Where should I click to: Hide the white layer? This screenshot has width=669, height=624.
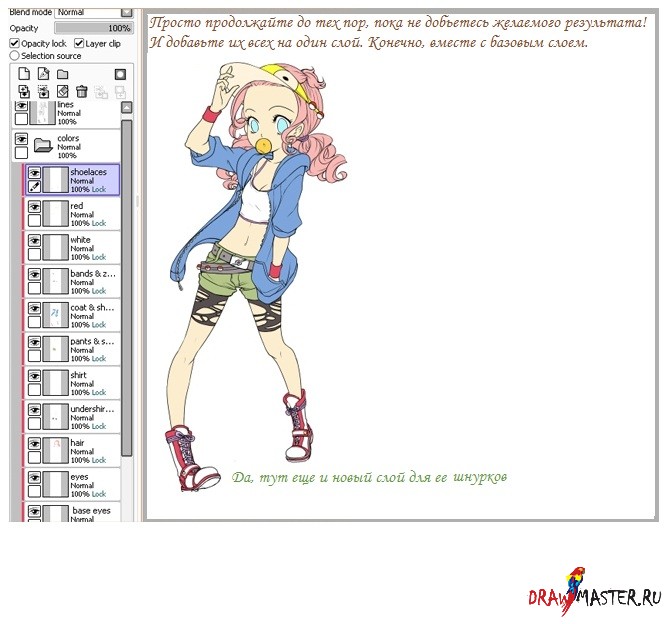coord(35,241)
